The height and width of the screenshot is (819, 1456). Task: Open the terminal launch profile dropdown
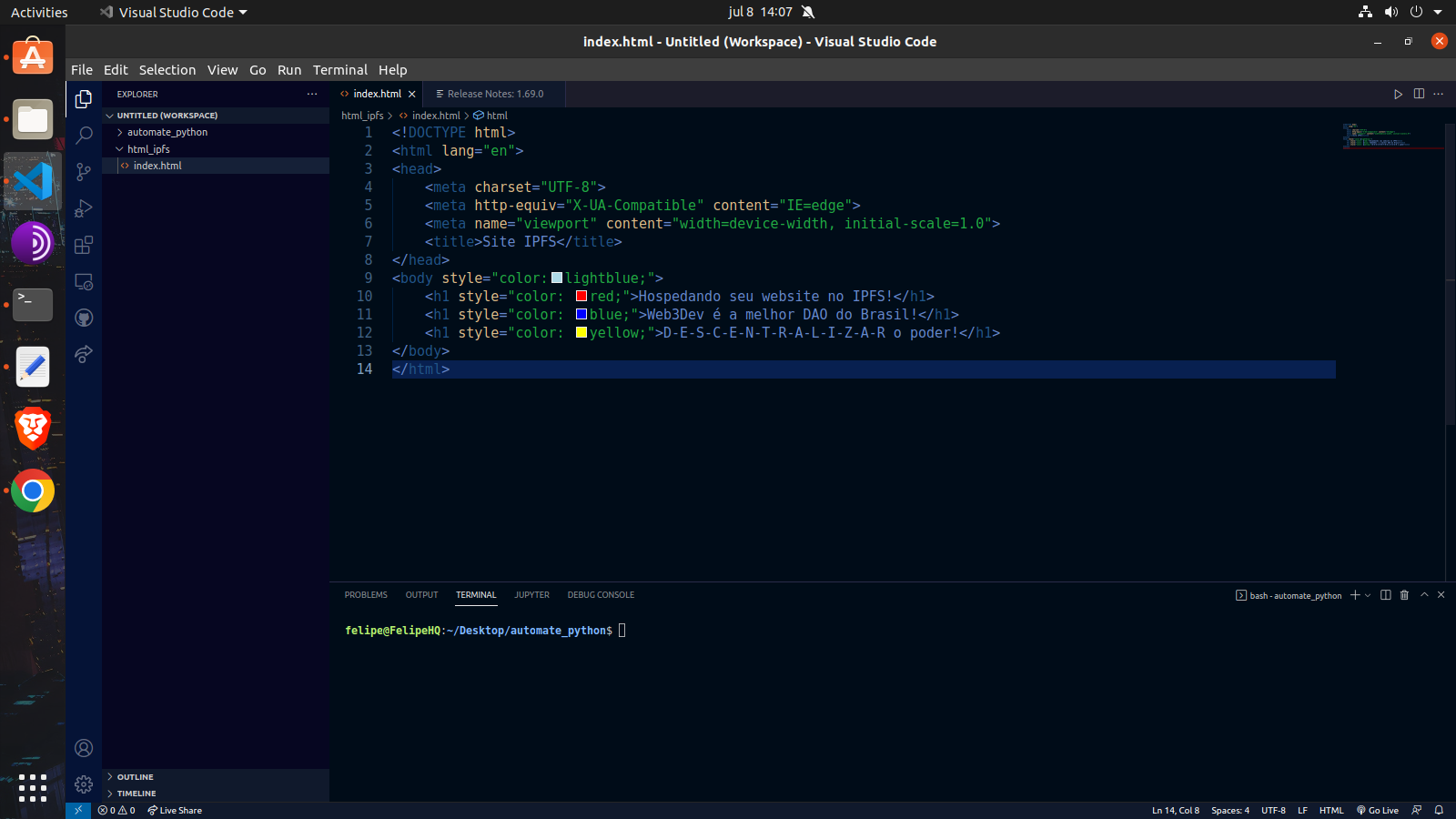tap(1368, 595)
